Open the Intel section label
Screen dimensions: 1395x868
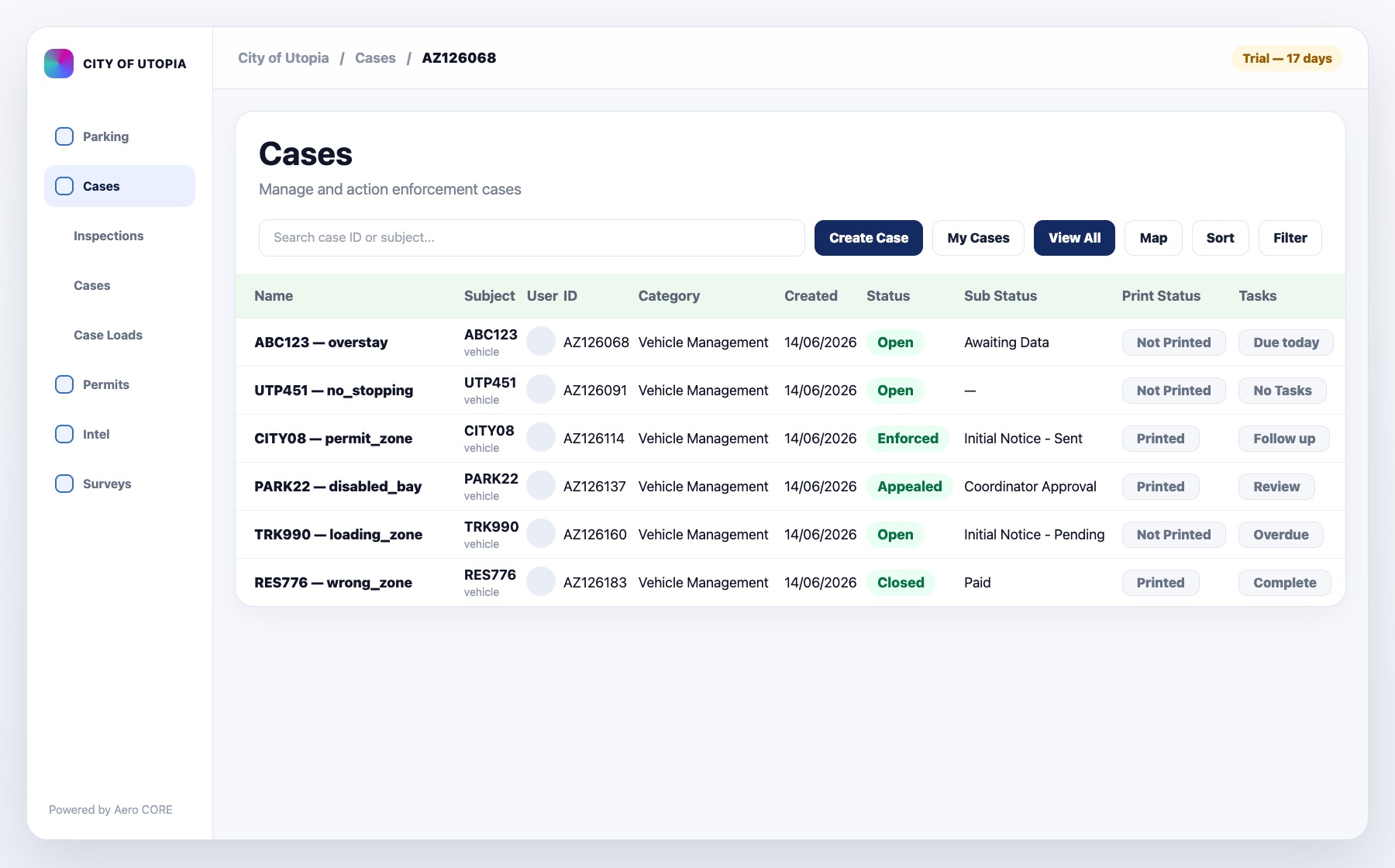tap(96, 434)
